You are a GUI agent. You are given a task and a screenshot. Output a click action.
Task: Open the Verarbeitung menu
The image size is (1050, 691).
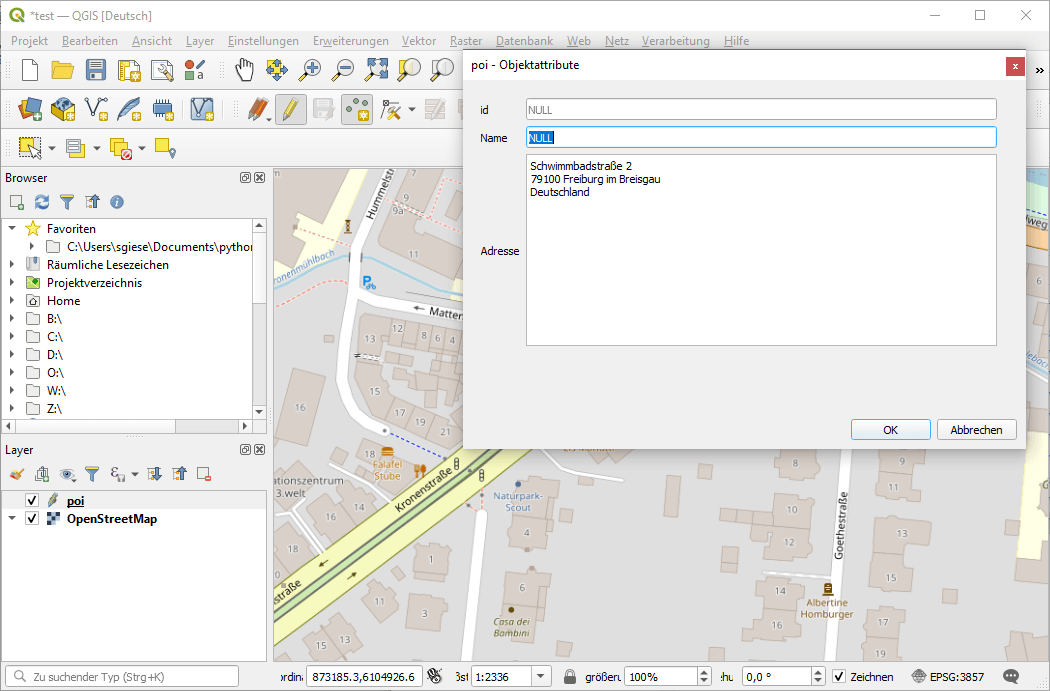coord(675,41)
